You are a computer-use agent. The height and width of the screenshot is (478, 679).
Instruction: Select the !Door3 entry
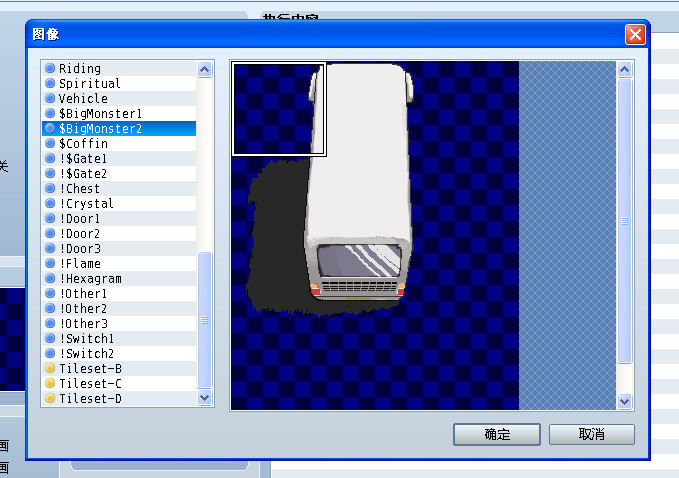pyautogui.click(x=119, y=248)
